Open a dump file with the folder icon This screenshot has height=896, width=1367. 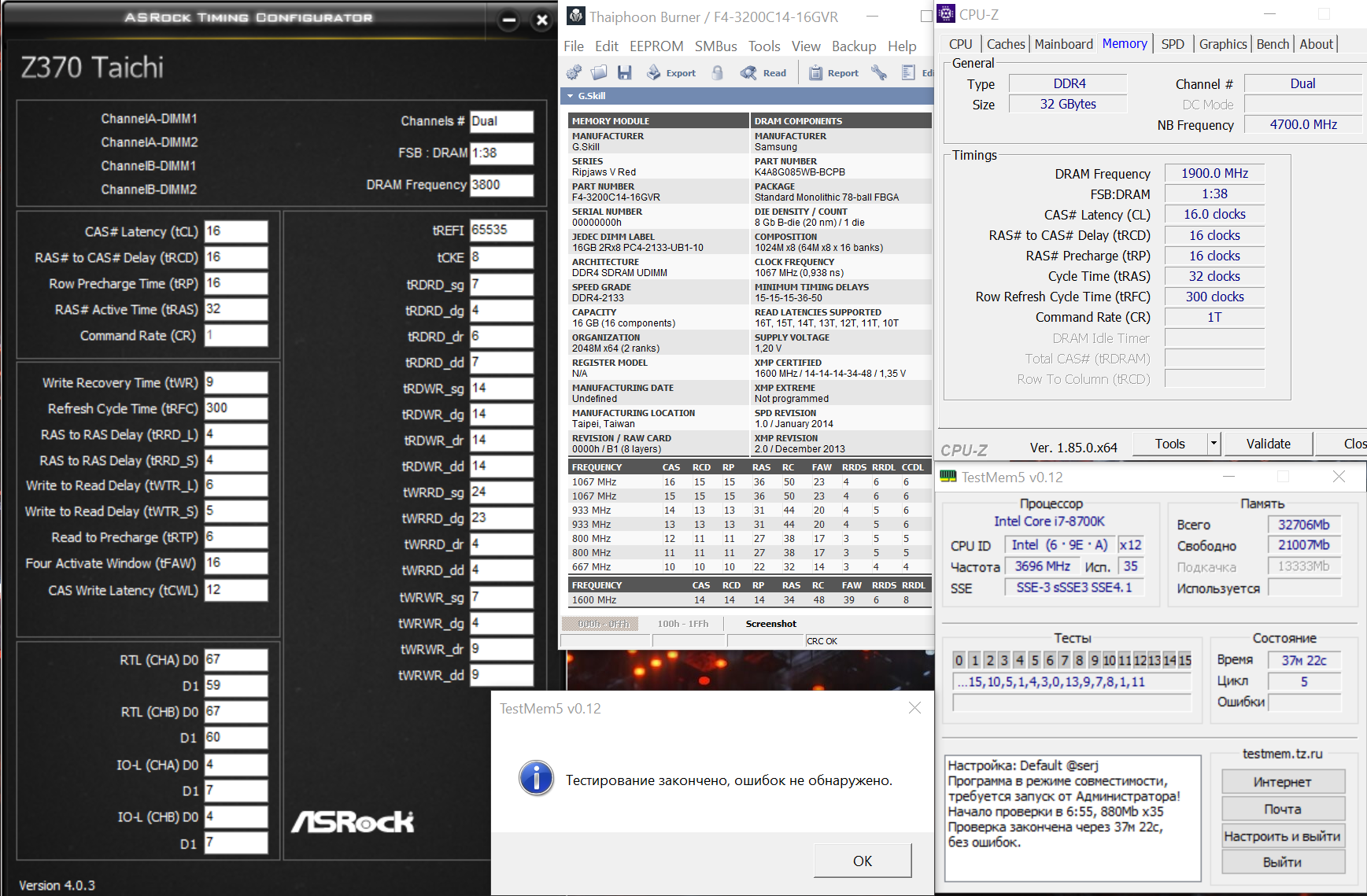(599, 73)
